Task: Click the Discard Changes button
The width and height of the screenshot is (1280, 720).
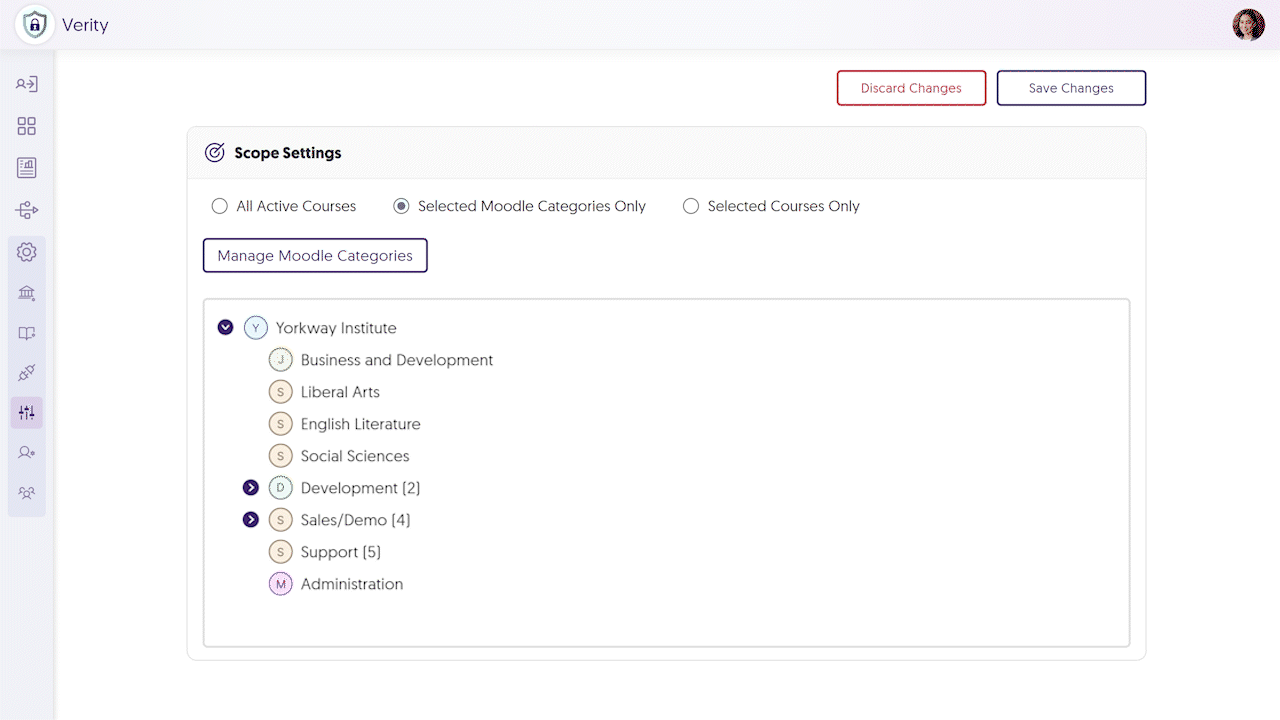Action: [911, 88]
